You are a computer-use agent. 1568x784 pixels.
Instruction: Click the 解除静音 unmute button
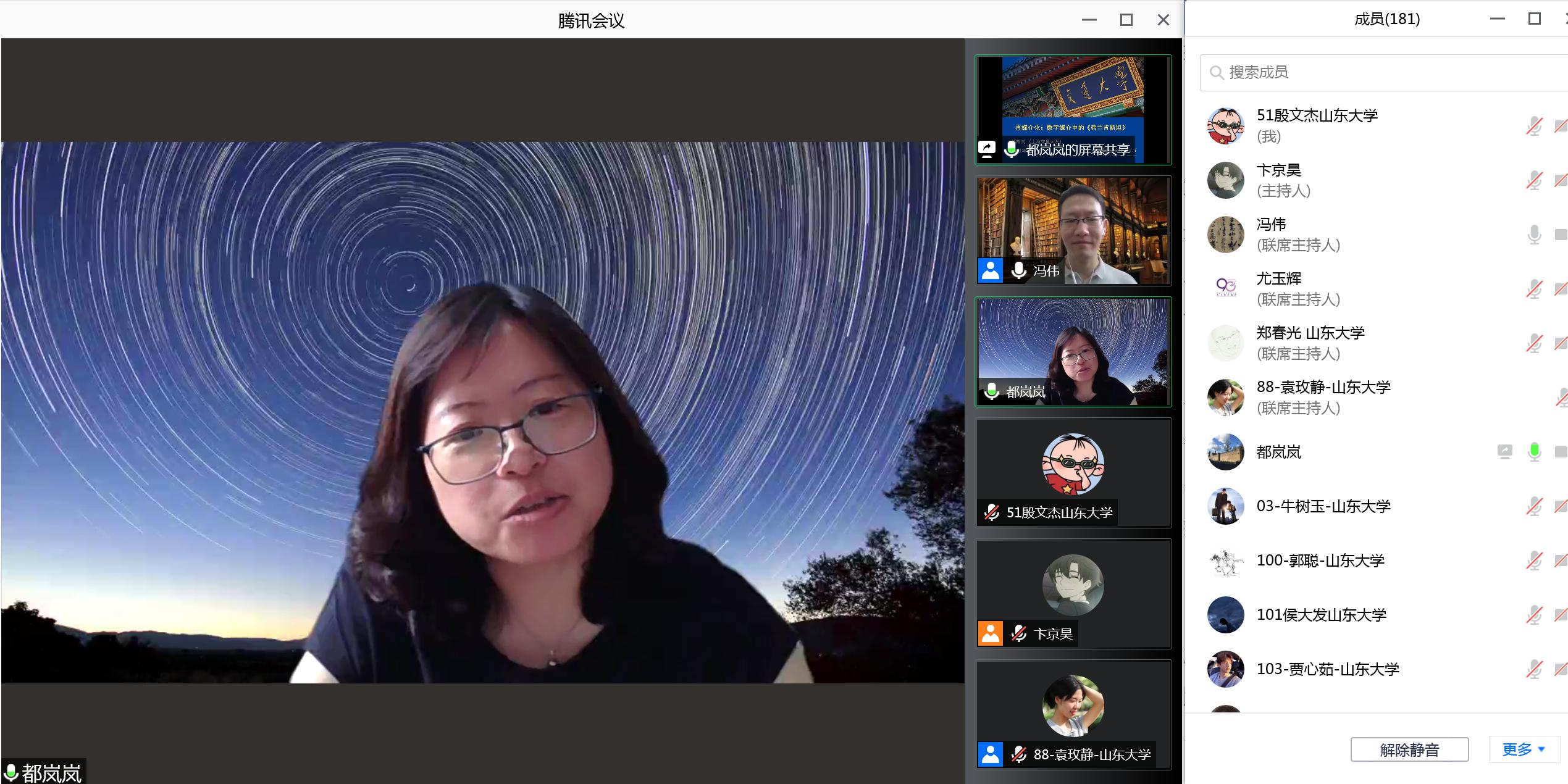coord(1409,749)
